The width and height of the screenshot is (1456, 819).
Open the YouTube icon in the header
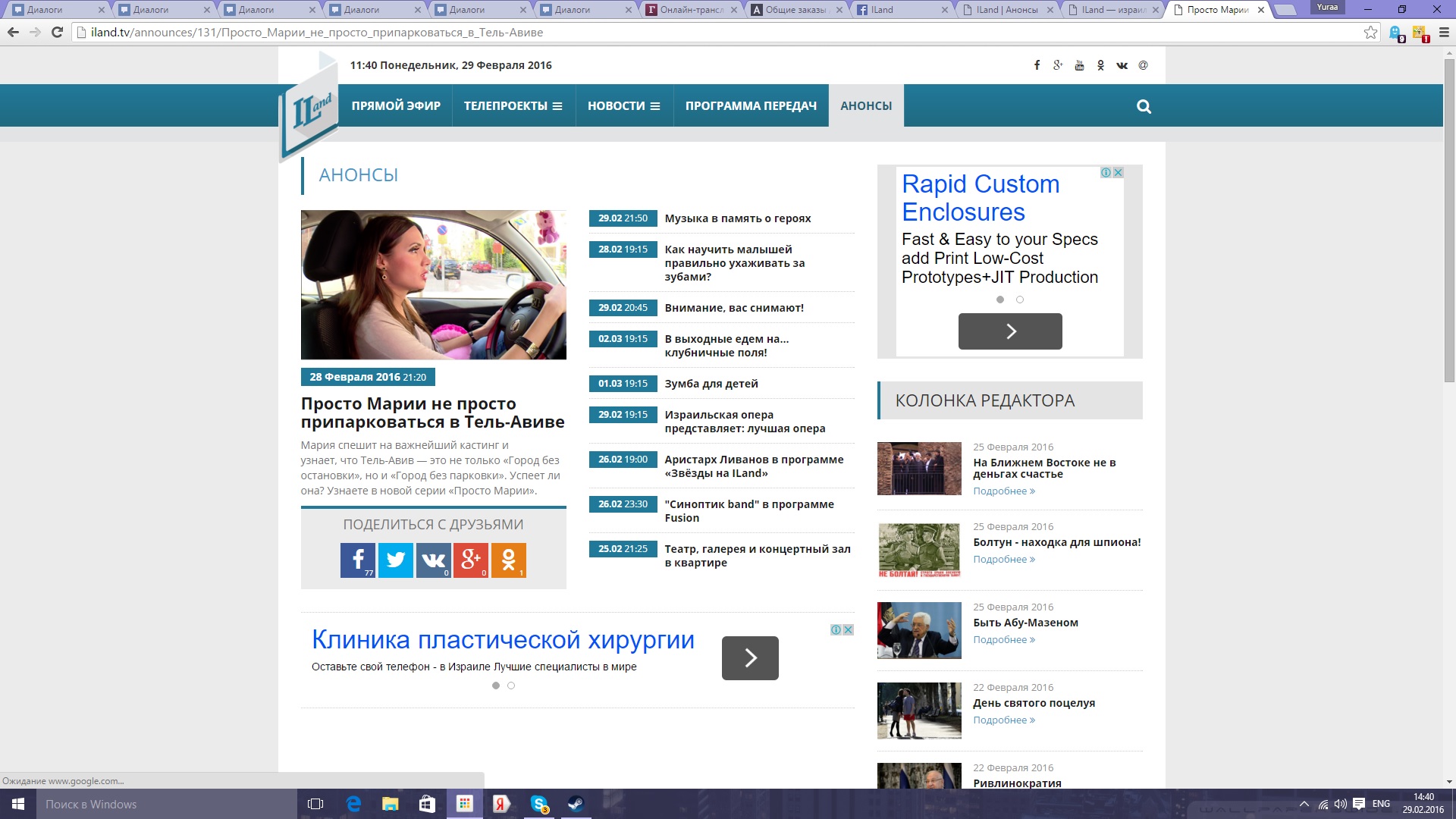[x=1079, y=65]
